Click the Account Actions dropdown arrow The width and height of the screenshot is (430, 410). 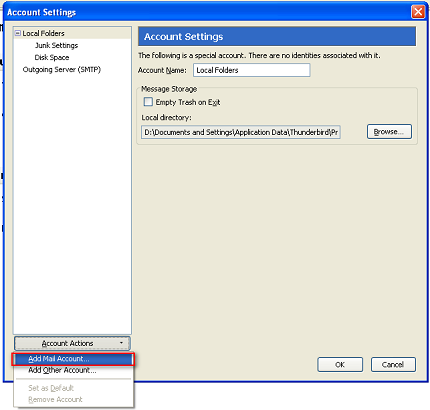pyautogui.click(x=121, y=343)
